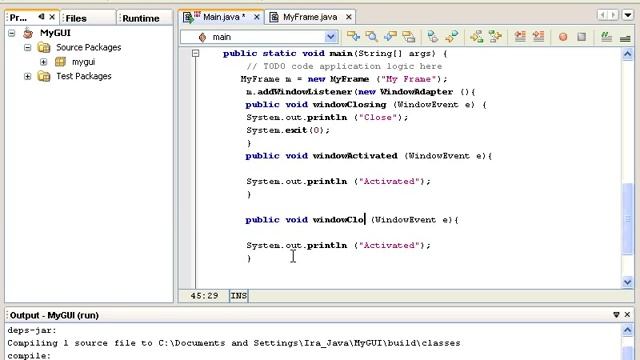The height and width of the screenshot is (360, 640).
Task: Stop macro recording with the gray square icon
Action: pyautogui.click(x=582, y=37)
